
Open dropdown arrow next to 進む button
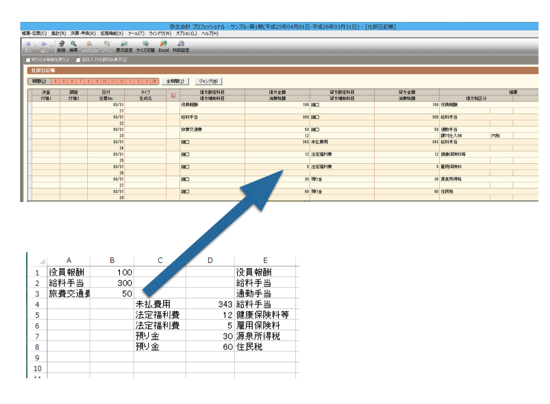click(52, 46)
